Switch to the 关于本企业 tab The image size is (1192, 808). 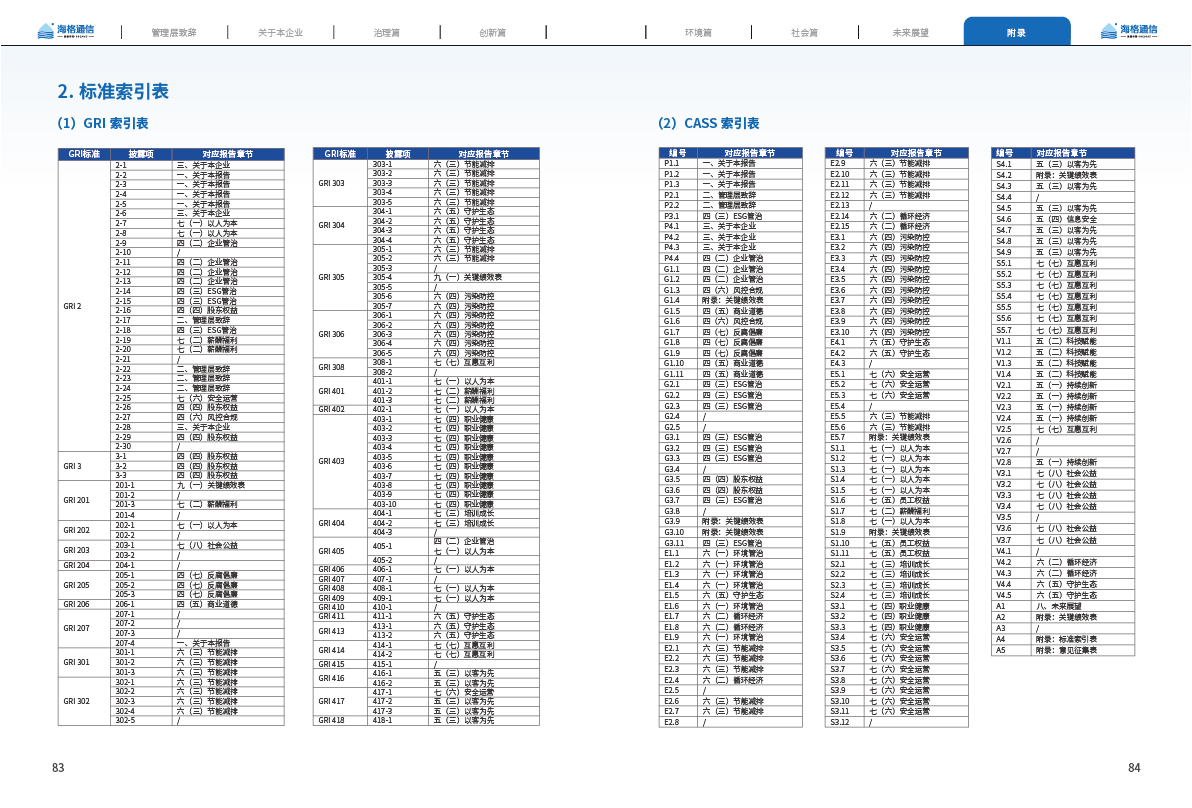point(280,32)
